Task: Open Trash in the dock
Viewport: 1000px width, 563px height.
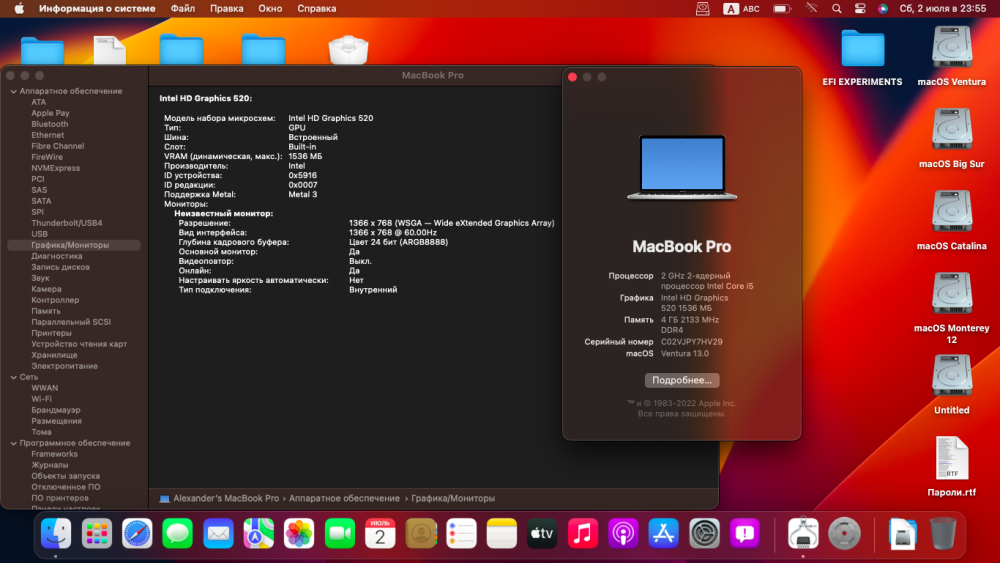Action: [x=943, y=533]
